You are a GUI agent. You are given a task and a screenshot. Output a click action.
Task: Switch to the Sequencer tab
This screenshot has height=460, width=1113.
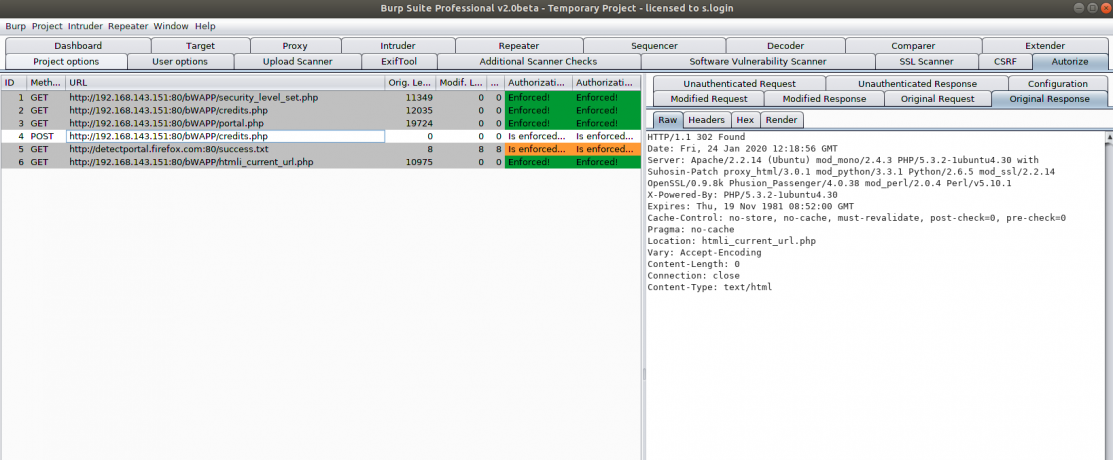pyautogui.click(x=654, y=45)
